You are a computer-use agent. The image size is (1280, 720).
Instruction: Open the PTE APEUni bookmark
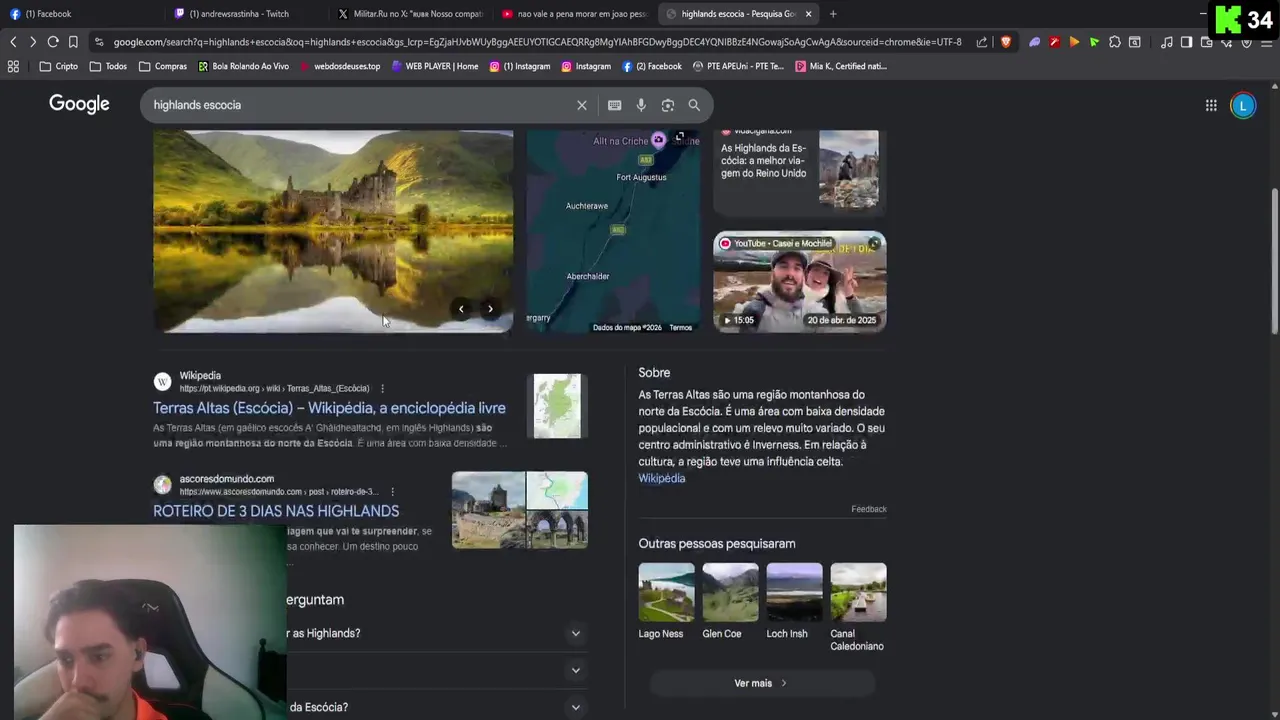click(738, 66)
